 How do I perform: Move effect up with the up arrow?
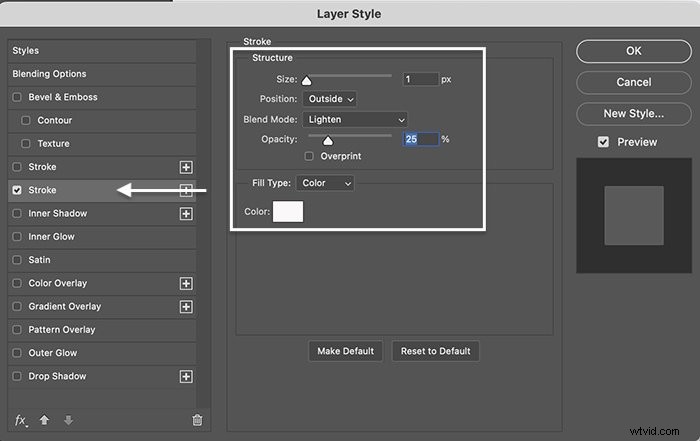[44, 420]
